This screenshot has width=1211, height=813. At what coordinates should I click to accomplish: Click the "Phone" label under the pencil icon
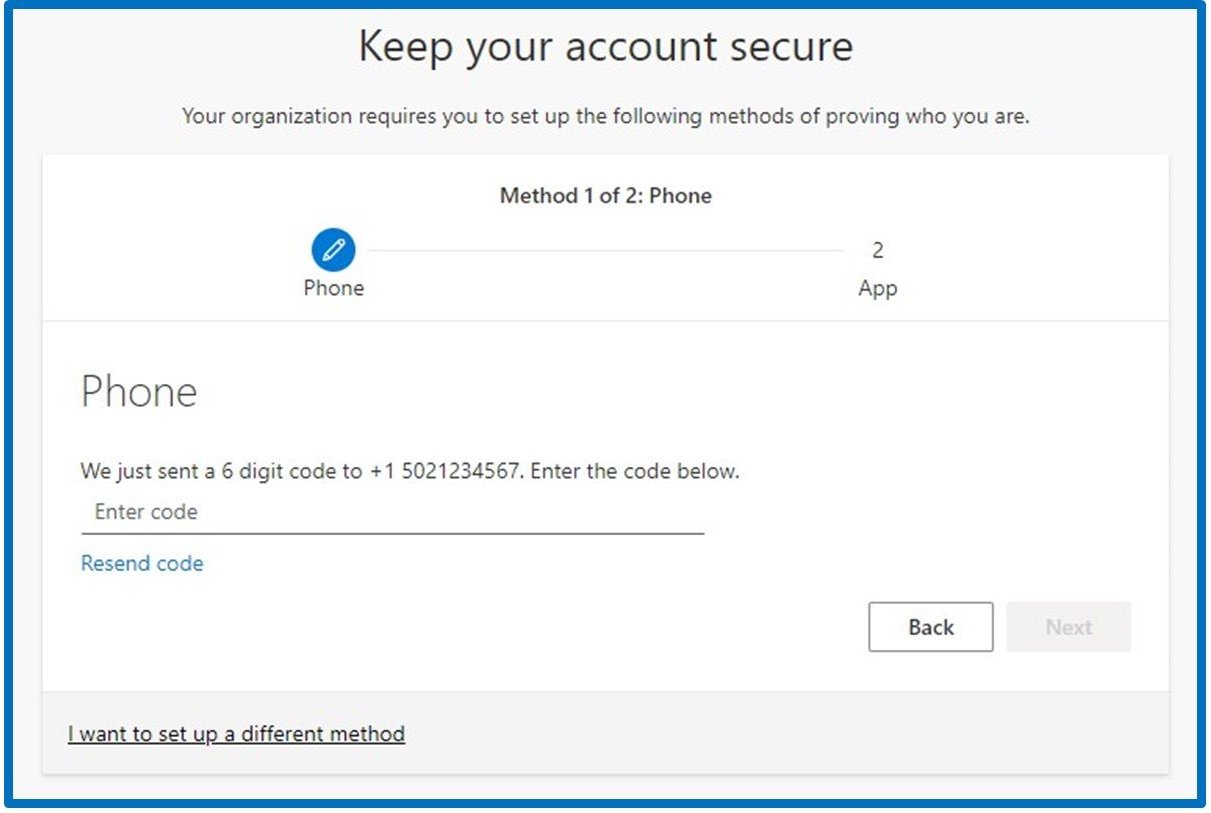[333, 288]
